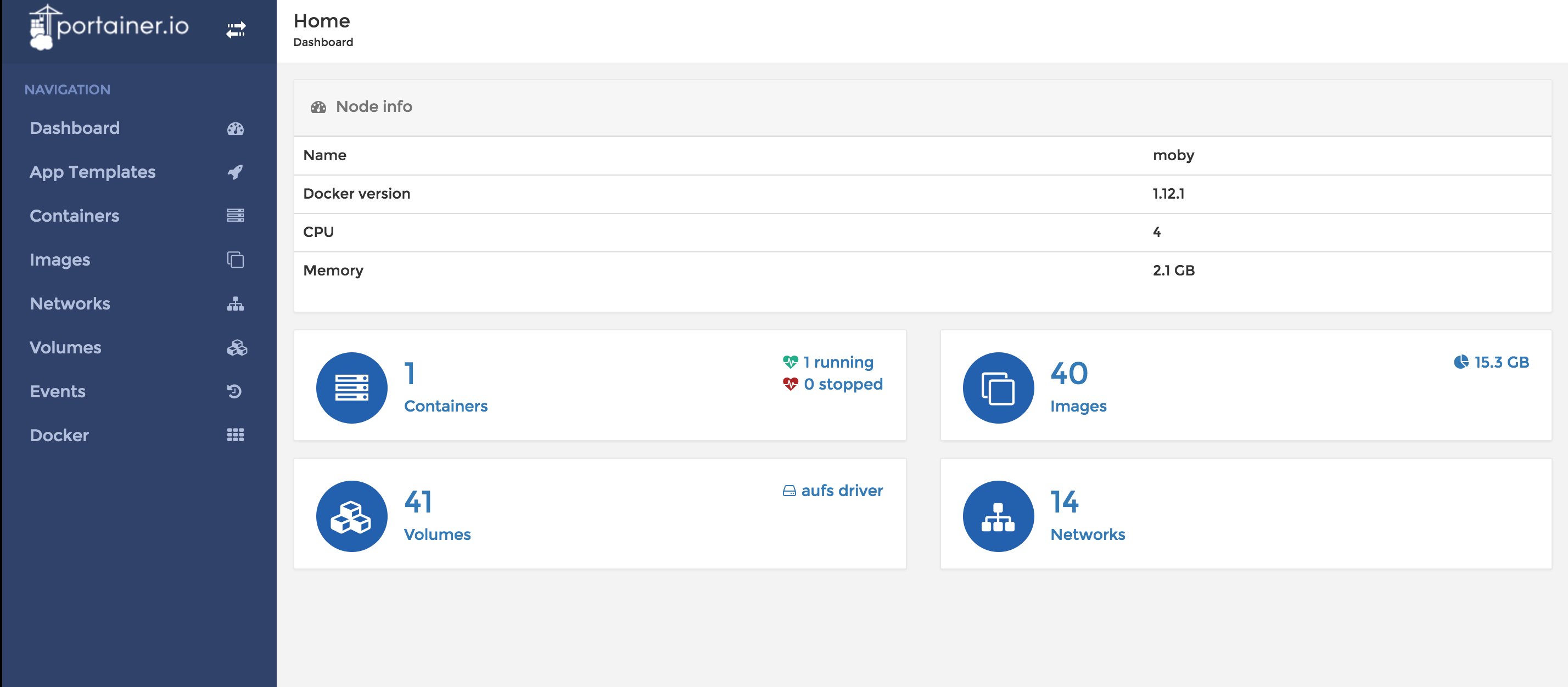Click the Volumes cubes icon in sidebar
The height and width of the screenshot is (687, 1568).
tap(237, 347)
